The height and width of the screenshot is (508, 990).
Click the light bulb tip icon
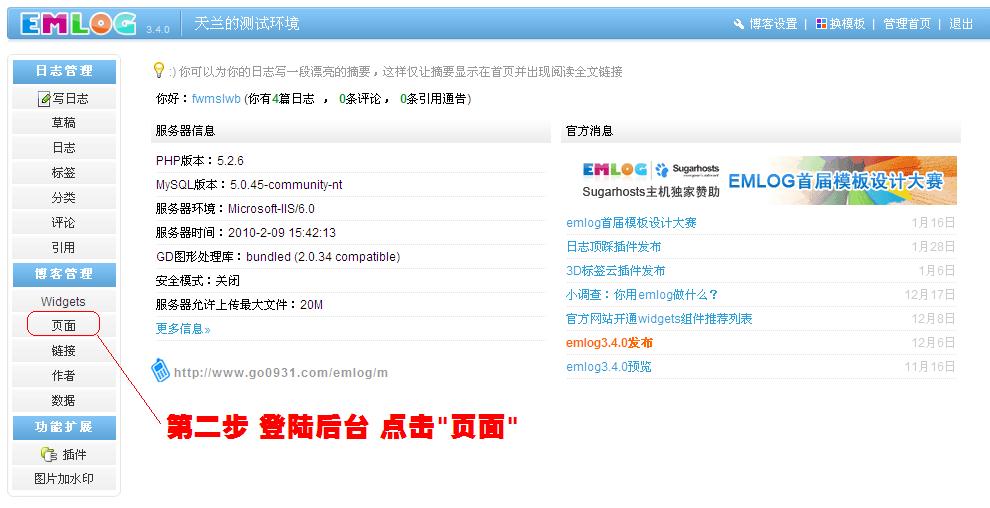(x=159, y=70)
